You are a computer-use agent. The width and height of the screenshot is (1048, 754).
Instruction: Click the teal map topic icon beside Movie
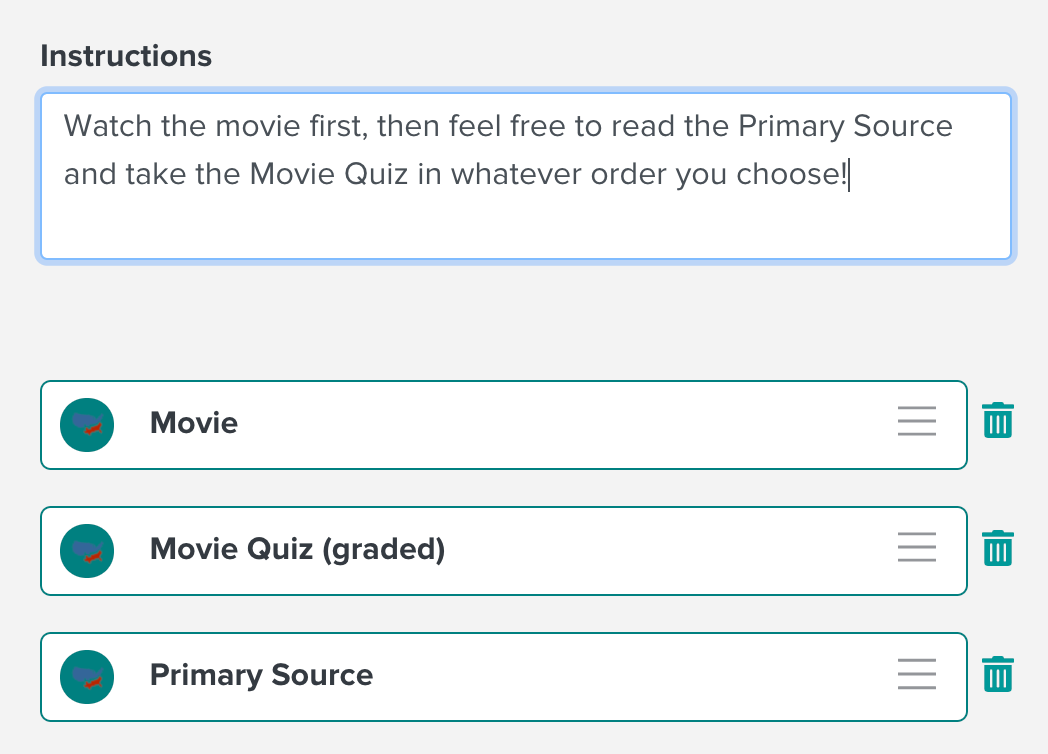tap(87, 425)
